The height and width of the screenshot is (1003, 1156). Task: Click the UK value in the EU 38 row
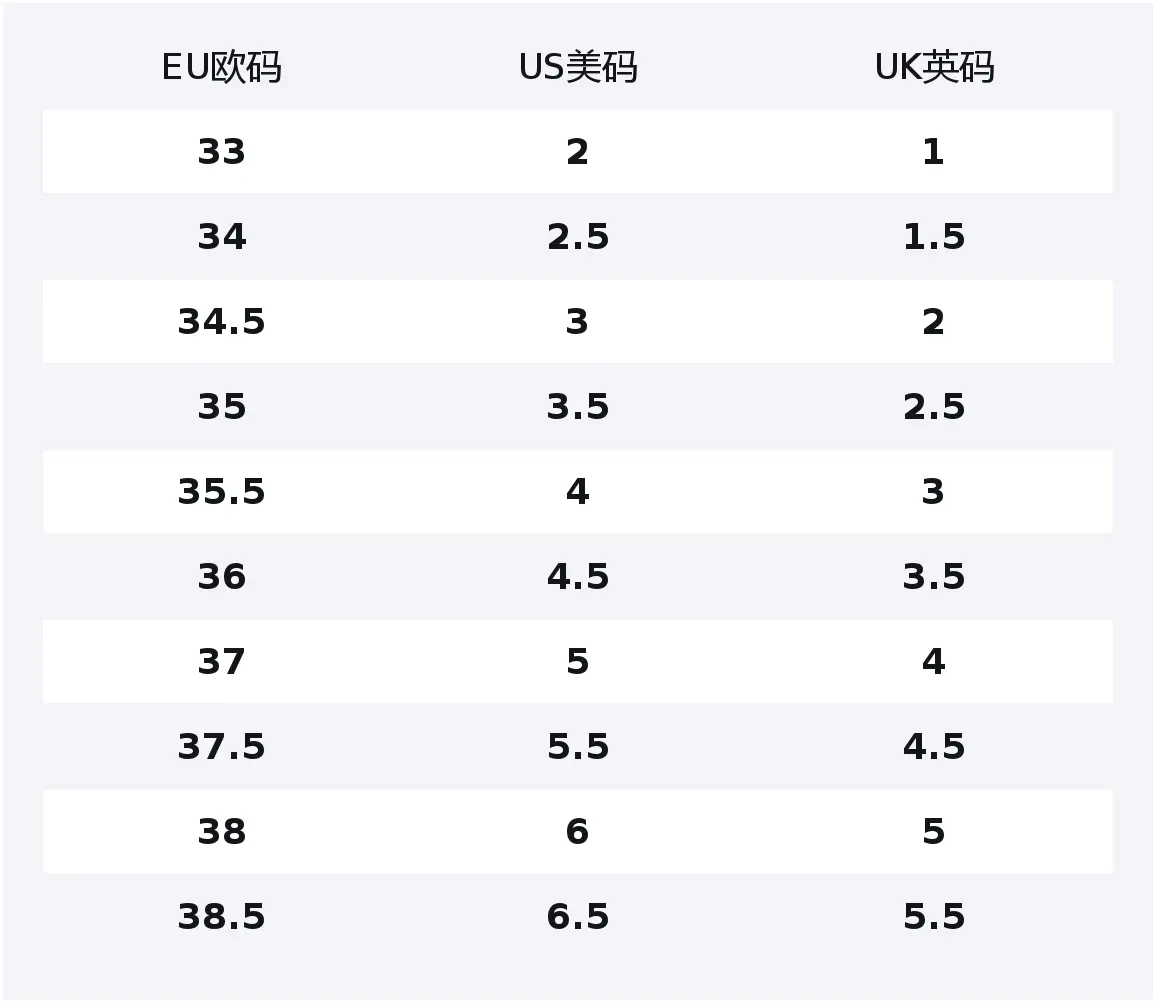click(x=933, y=832)
